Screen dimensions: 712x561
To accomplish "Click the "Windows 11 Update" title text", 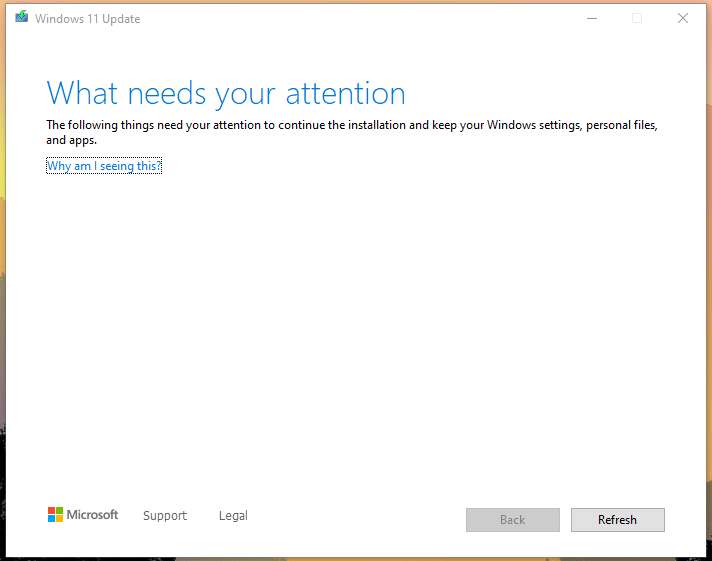I will (x=87, y=19).
